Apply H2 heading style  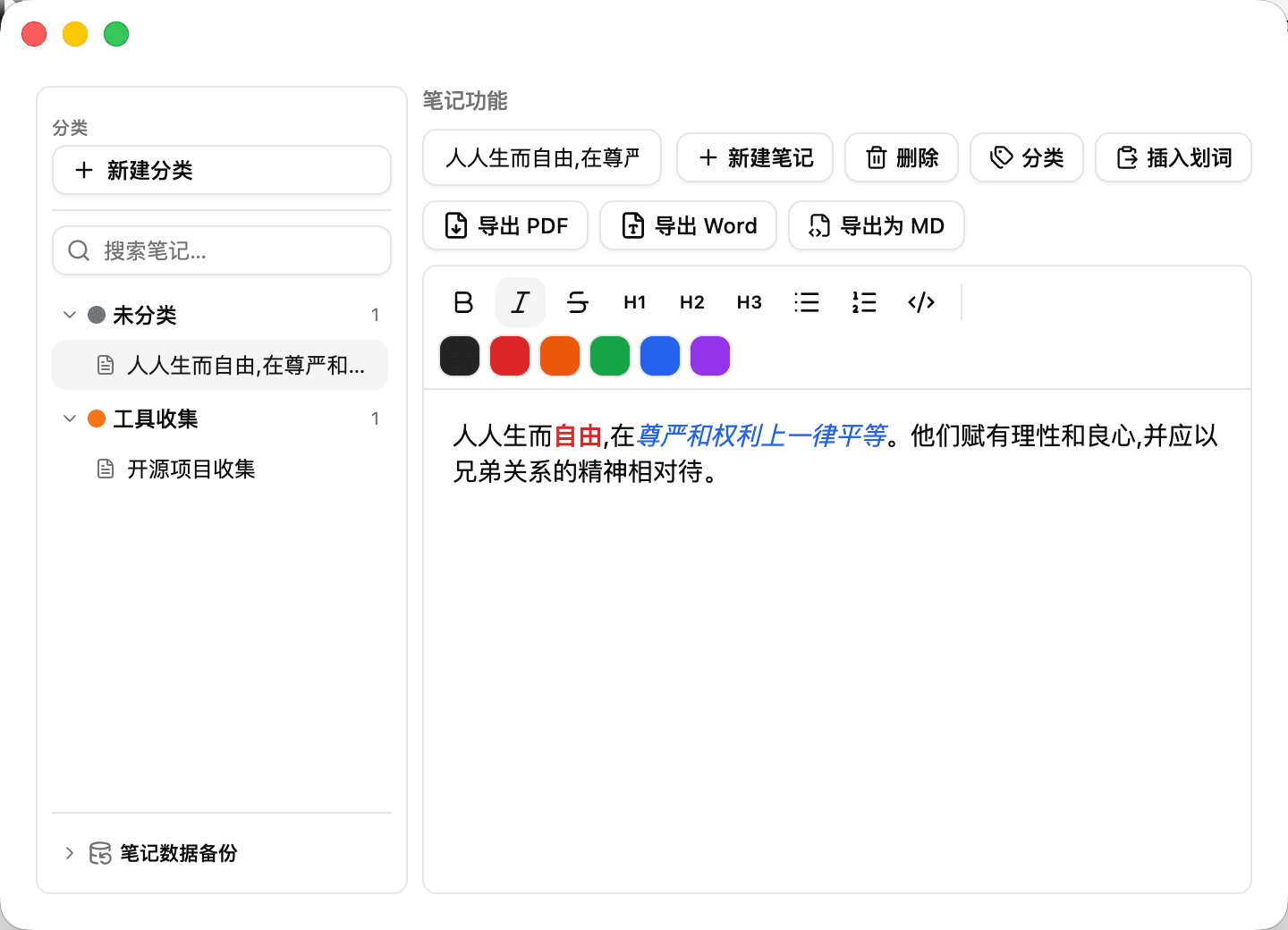[692, 302]
